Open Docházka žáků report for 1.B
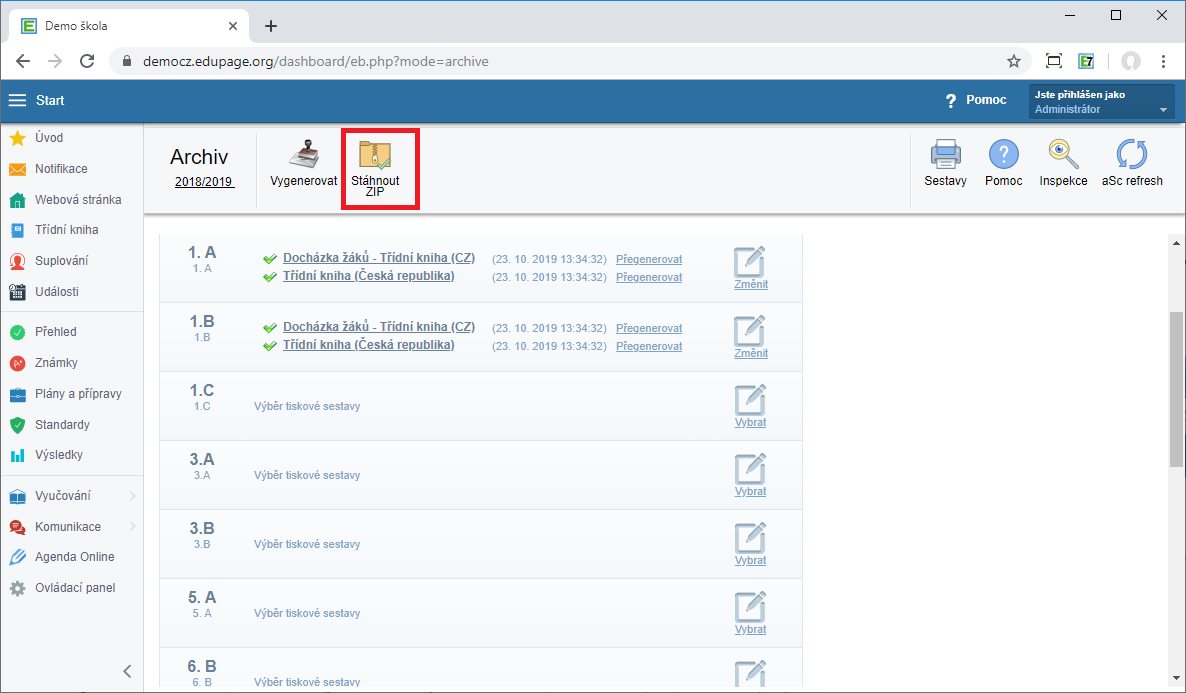 [x=379, y=327]
